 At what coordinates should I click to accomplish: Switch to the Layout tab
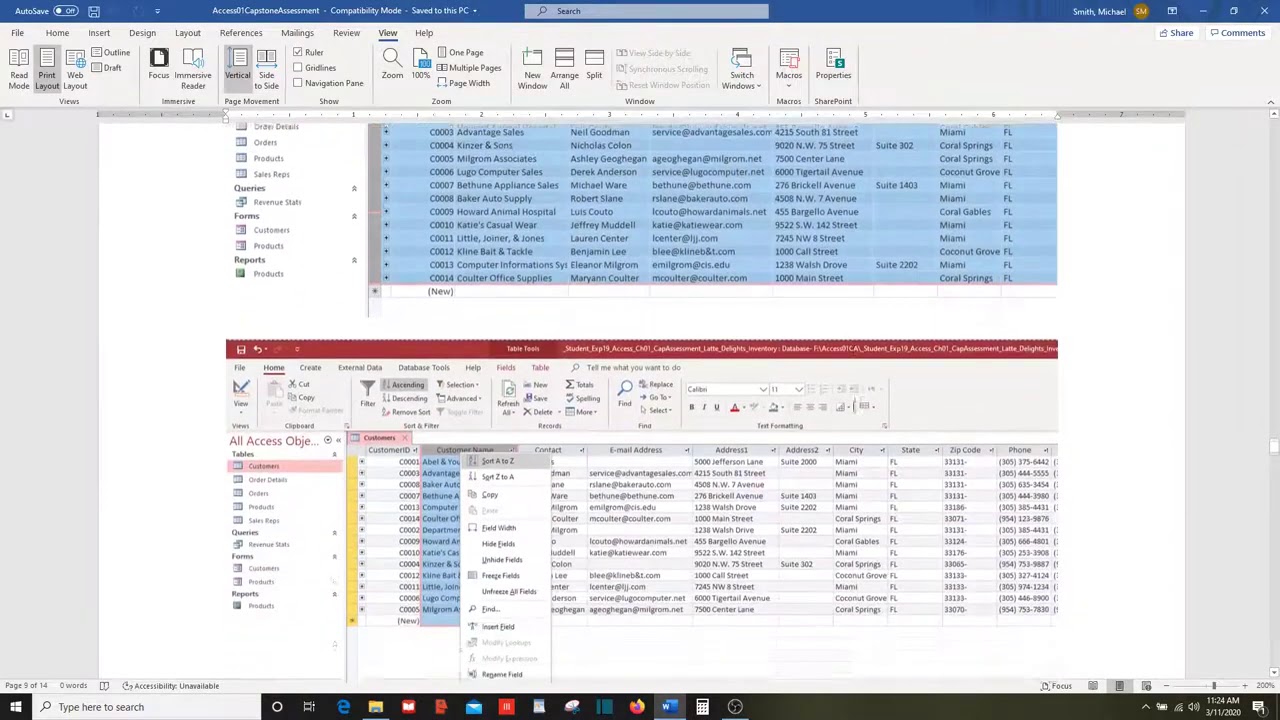[x=187, y=33]
